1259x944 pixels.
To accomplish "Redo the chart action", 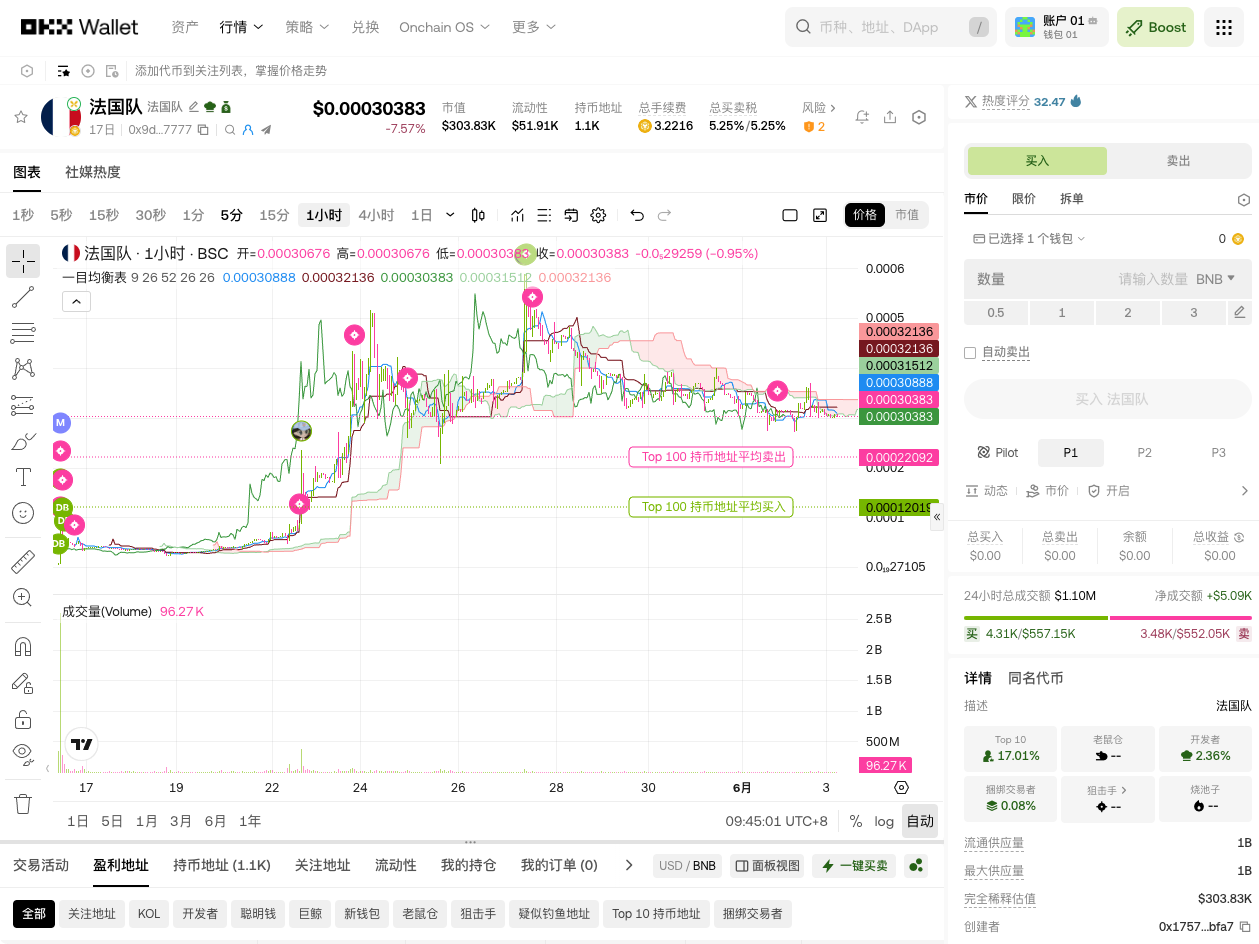I will click(664, 215).
